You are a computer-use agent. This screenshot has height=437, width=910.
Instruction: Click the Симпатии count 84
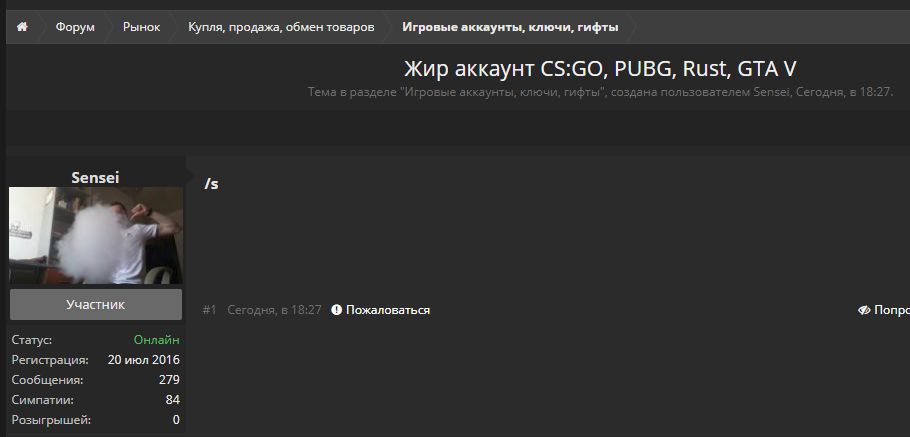(172, 400)
